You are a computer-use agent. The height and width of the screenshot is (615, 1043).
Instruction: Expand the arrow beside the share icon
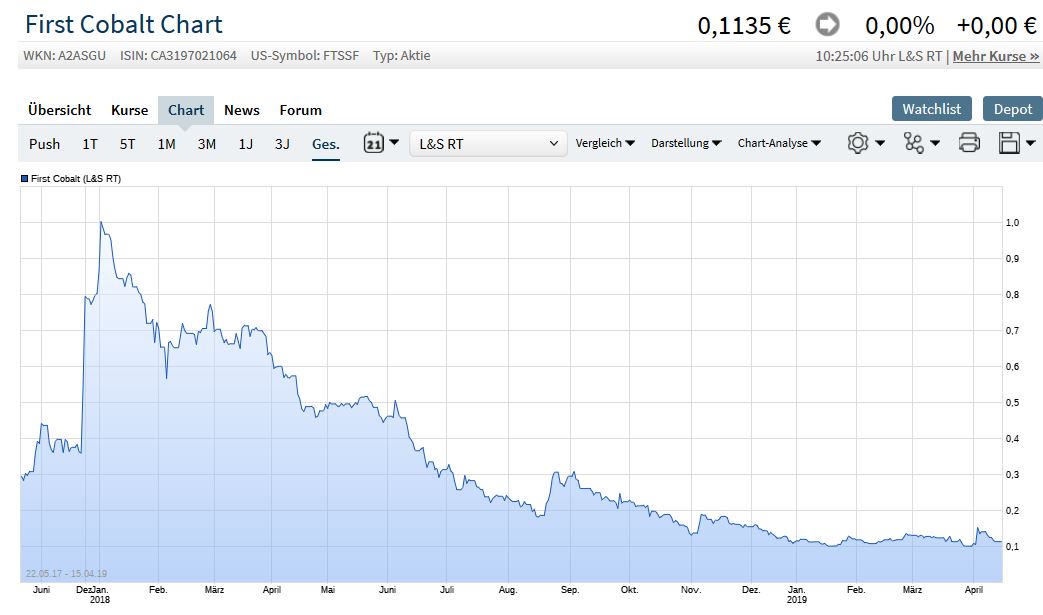click(935, 143)
